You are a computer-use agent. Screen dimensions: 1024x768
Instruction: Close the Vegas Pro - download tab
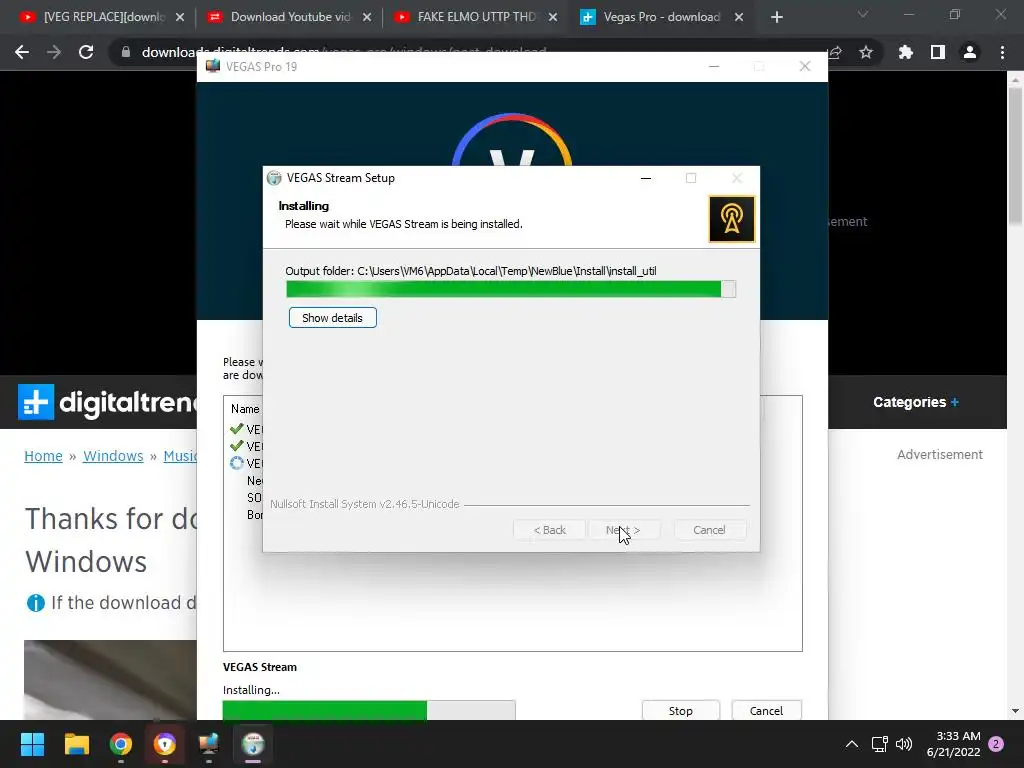click(739, 17)
